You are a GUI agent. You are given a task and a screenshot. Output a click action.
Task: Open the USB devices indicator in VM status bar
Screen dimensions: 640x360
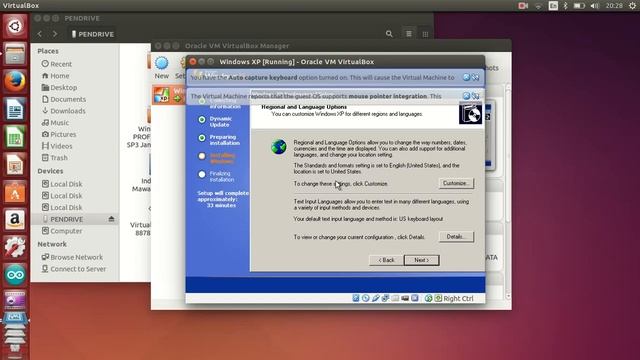pyautogui.click(x=376, y=298)
